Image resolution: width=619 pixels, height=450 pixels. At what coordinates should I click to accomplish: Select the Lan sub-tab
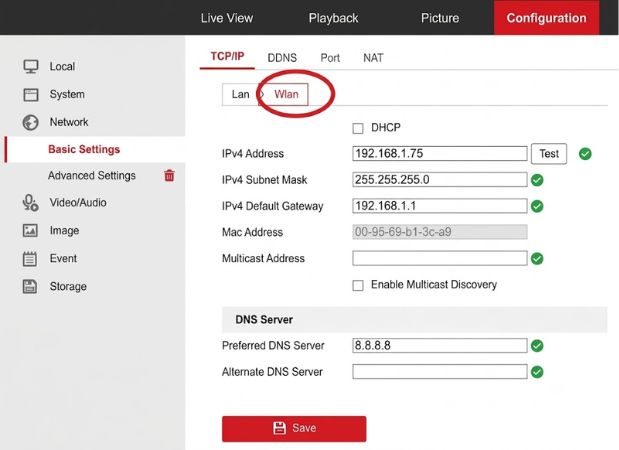pyautogui.click(x=240, y=94)
